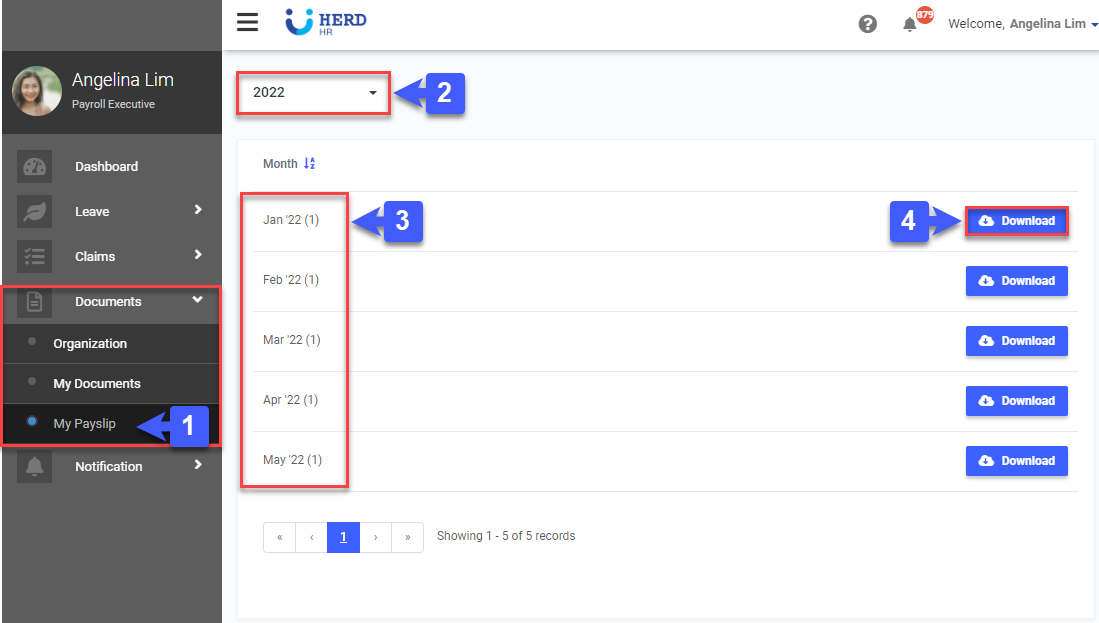Download the Mar '22 payslip
Viewport: 1099px width, 623px height.
(1016, 341)
